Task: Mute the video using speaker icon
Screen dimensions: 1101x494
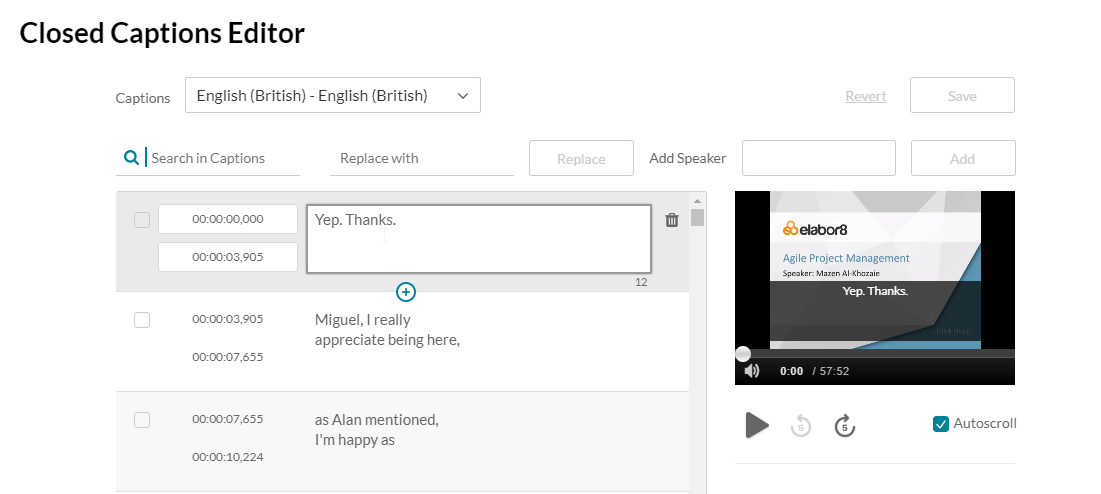Action: tap(752, 371)
